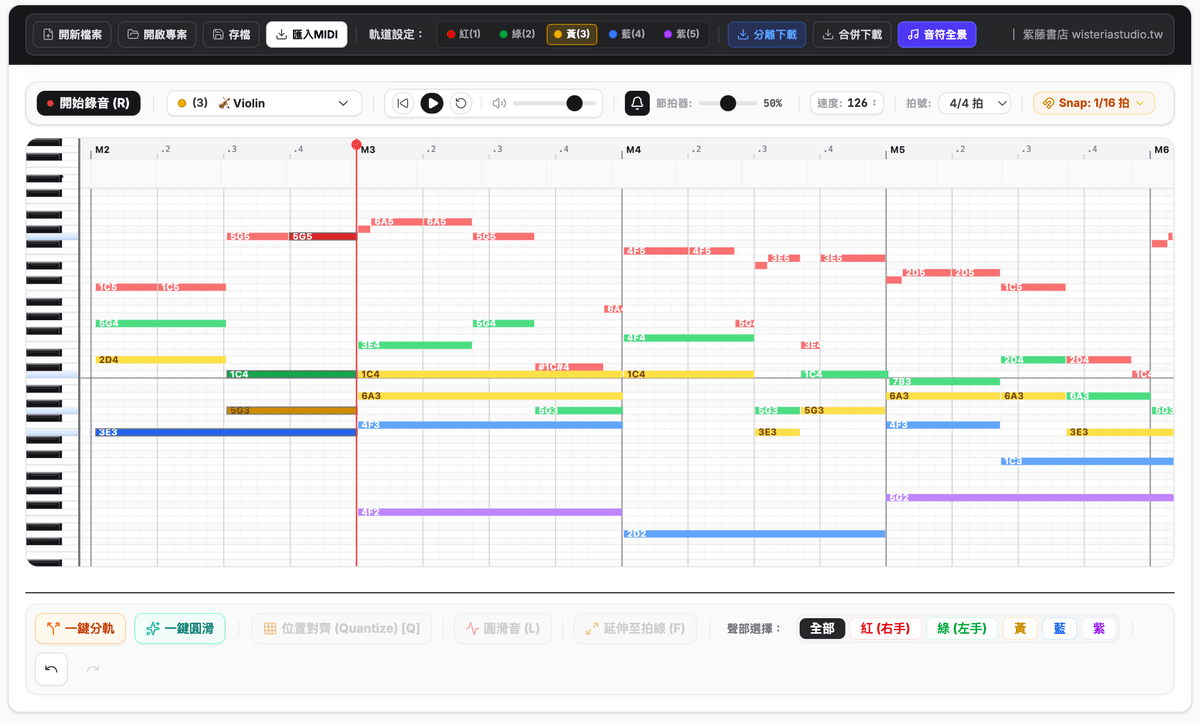1200x724 pixels.
Task: Mute audio with the speaker icon
Action: click(499, 103)
